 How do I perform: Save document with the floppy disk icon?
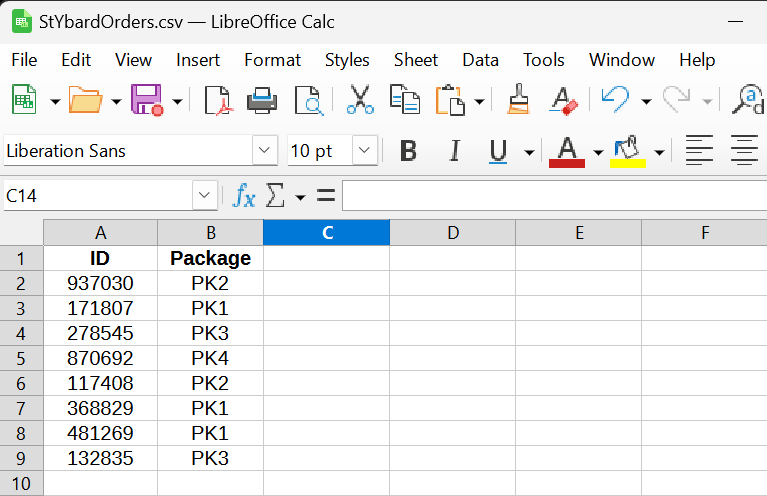pos(146,100)
